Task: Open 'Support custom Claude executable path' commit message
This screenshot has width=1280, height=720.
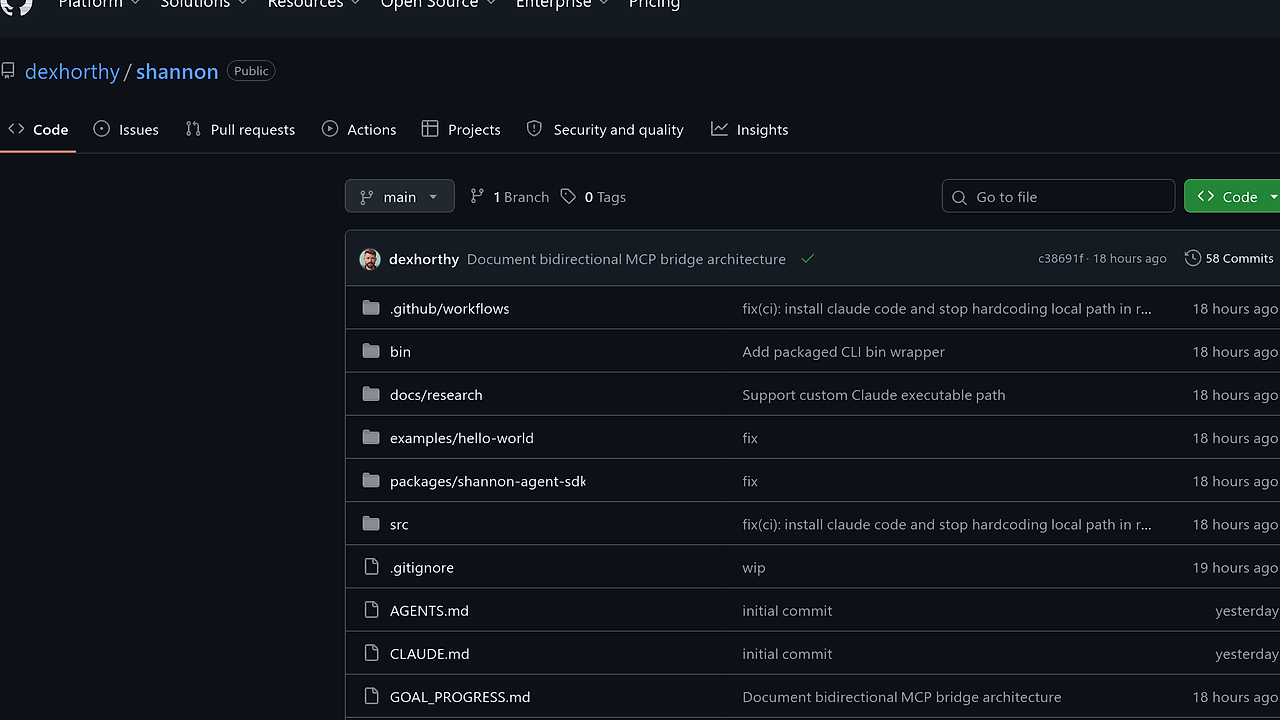Action: click(874, 394)
